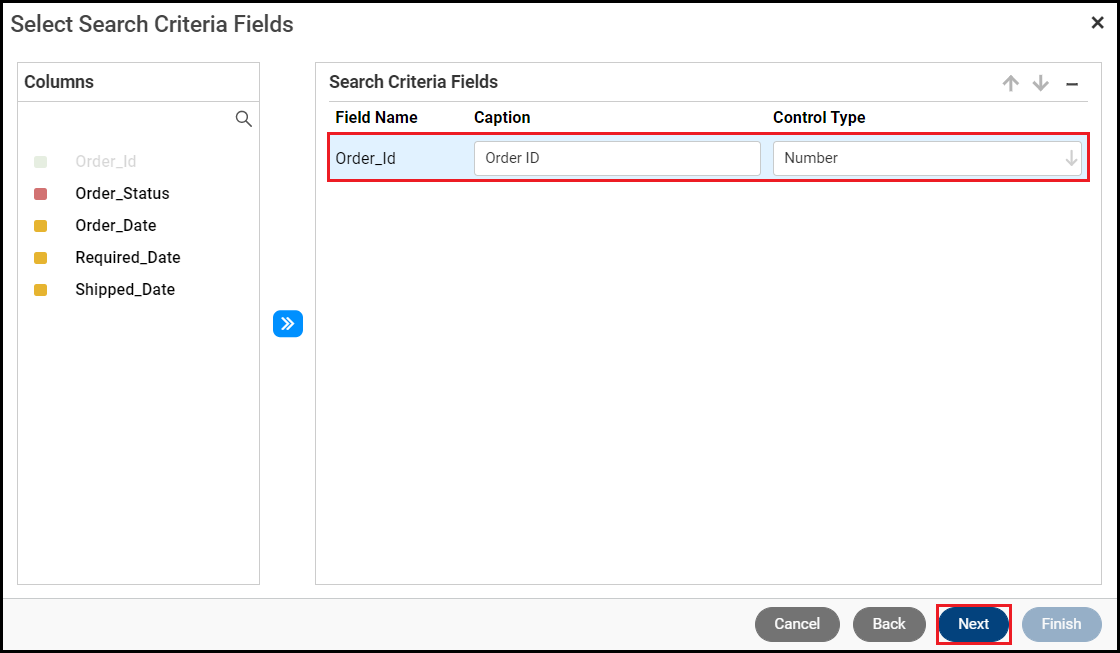Click the red Order_Status column marker
Screen dimensions: 1120x653
[41, 194]
